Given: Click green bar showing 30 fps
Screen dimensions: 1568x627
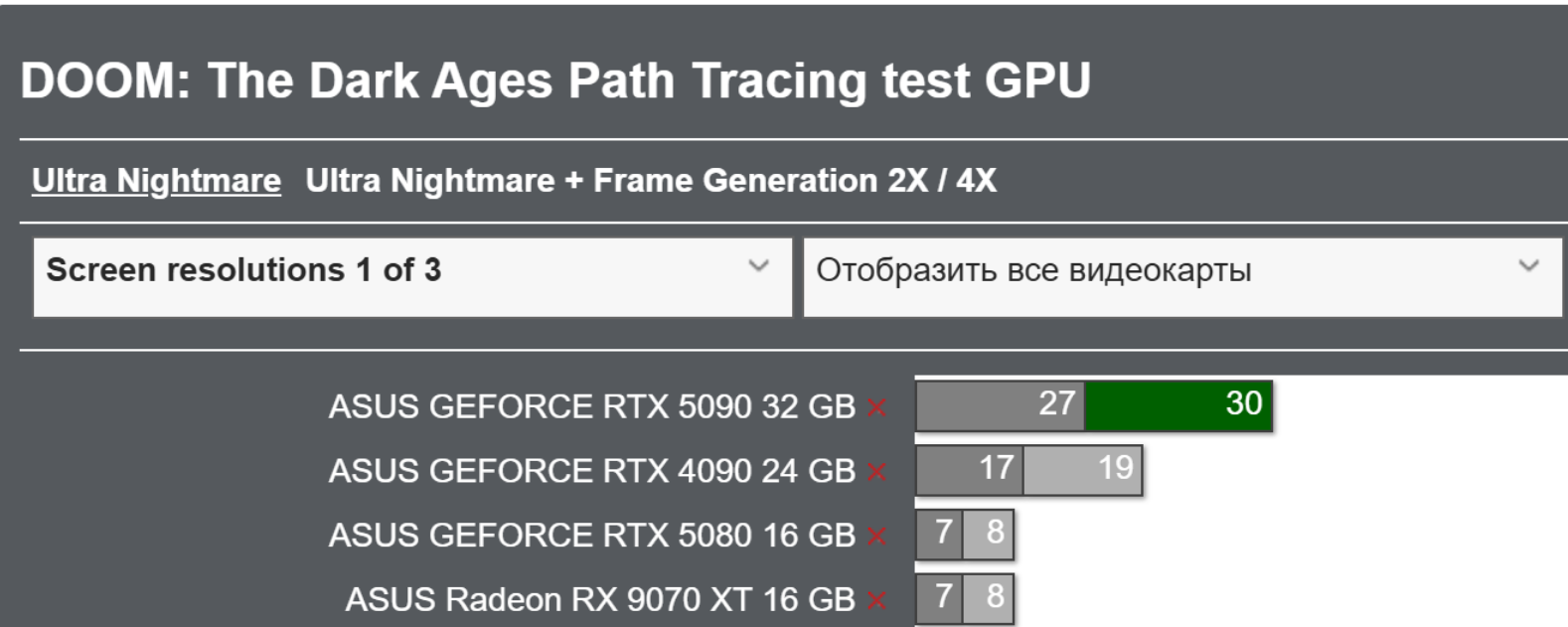Looking at the screenshot, I should 1178,405.
